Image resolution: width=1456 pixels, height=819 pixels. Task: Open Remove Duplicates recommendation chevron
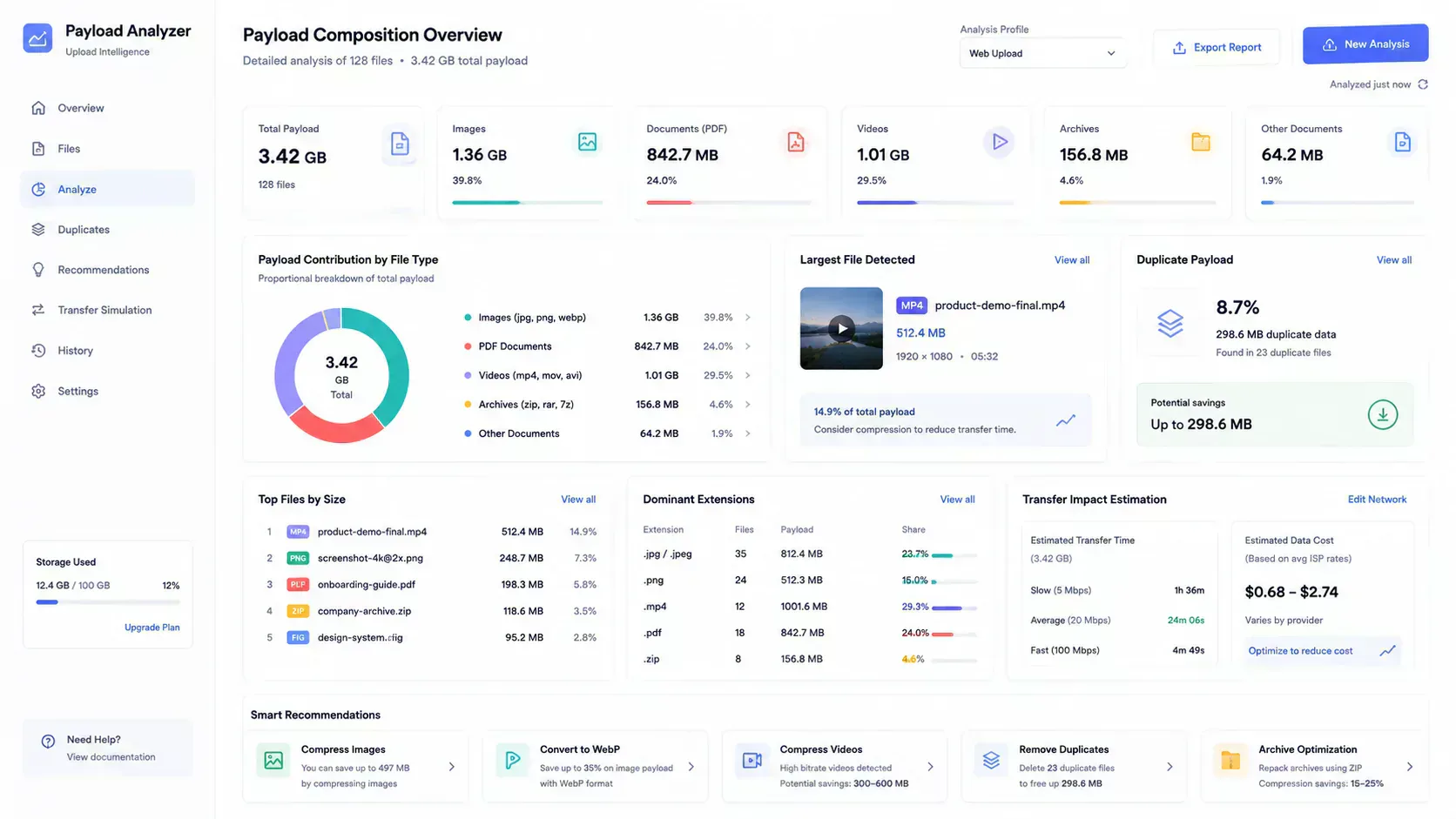point(1170,767)
